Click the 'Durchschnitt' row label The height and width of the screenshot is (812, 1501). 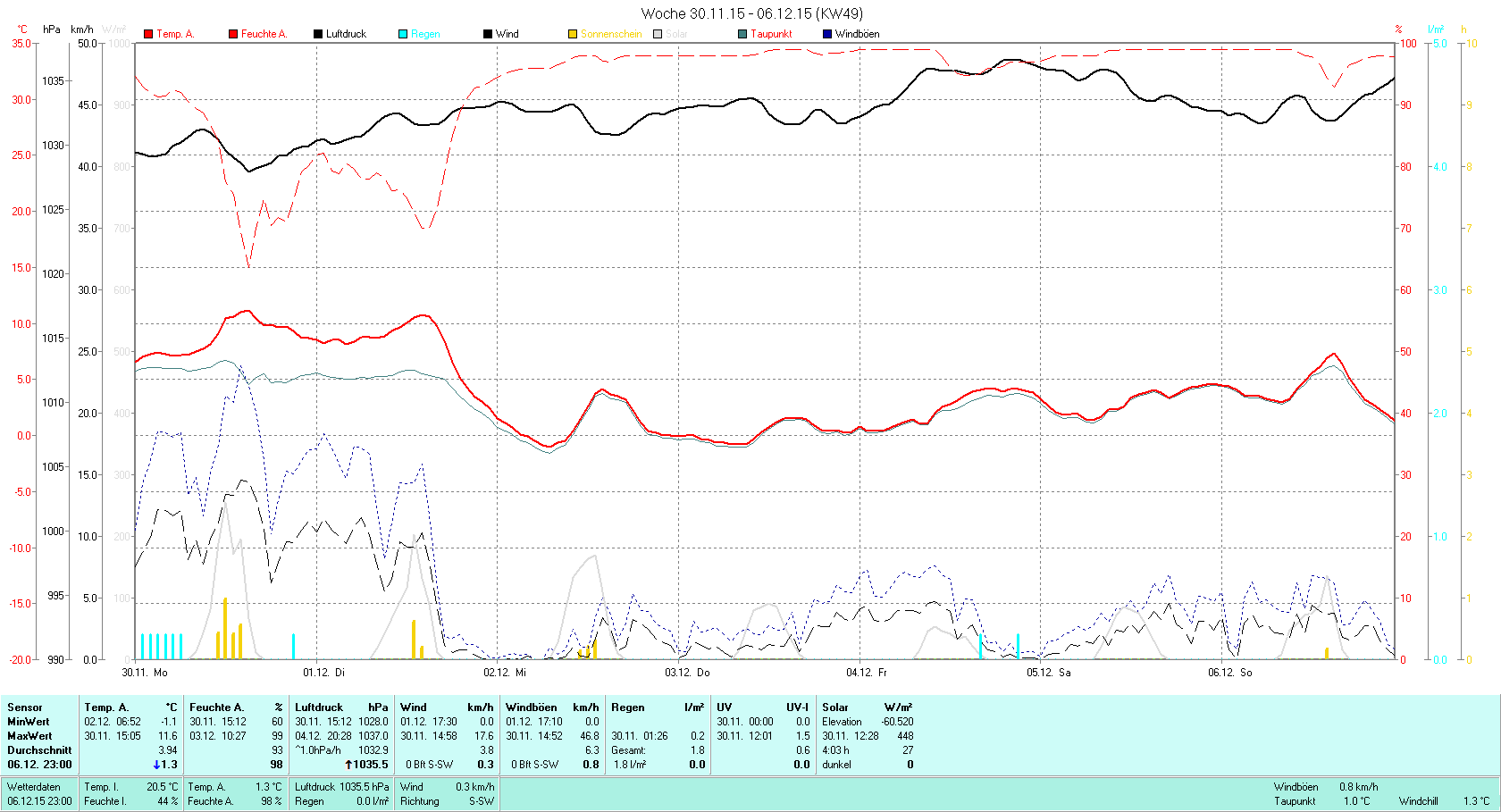tap(39, 750)
